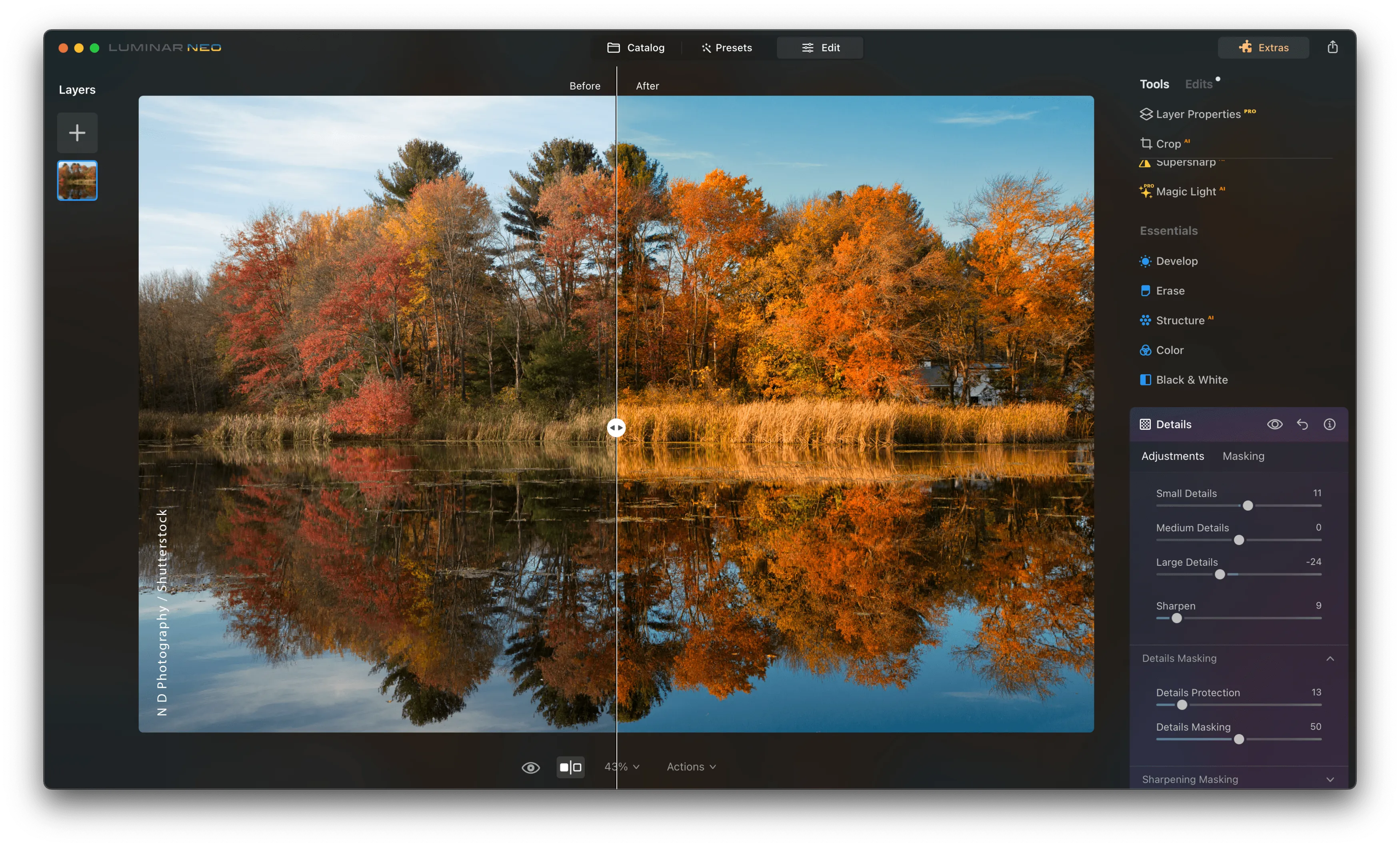Click the share/export icon
The width and height of the screenshot is (1400, 847).
(x=1332, y=47)
